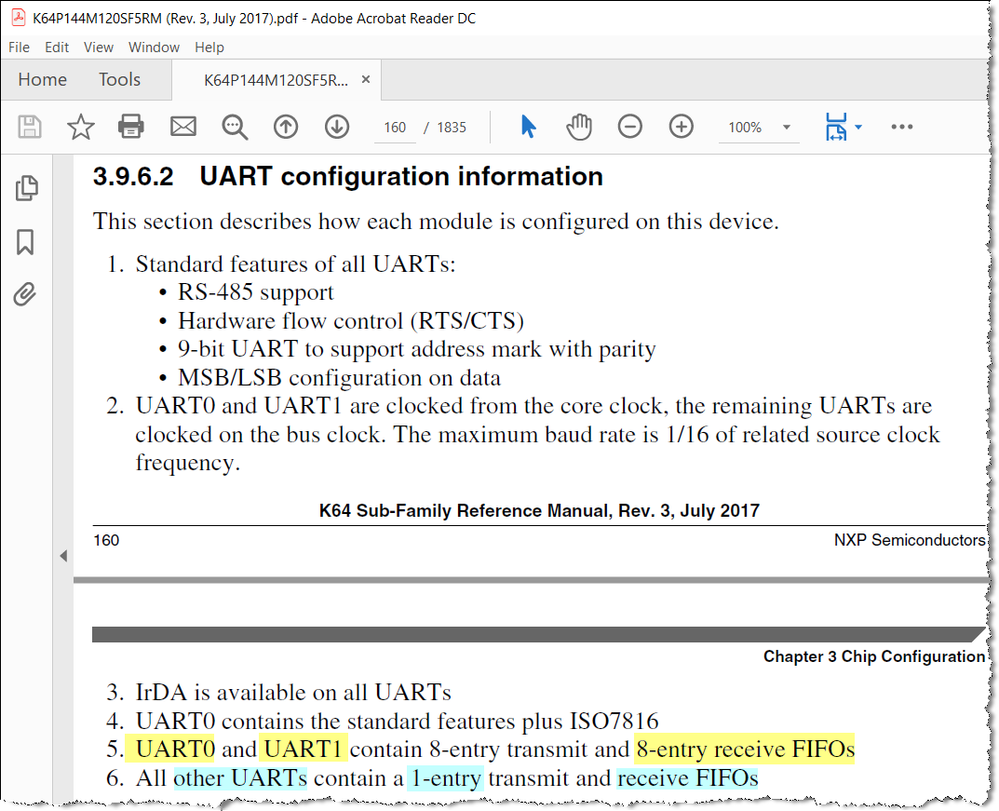Open the Find text magnifier tool

[234, 127]
